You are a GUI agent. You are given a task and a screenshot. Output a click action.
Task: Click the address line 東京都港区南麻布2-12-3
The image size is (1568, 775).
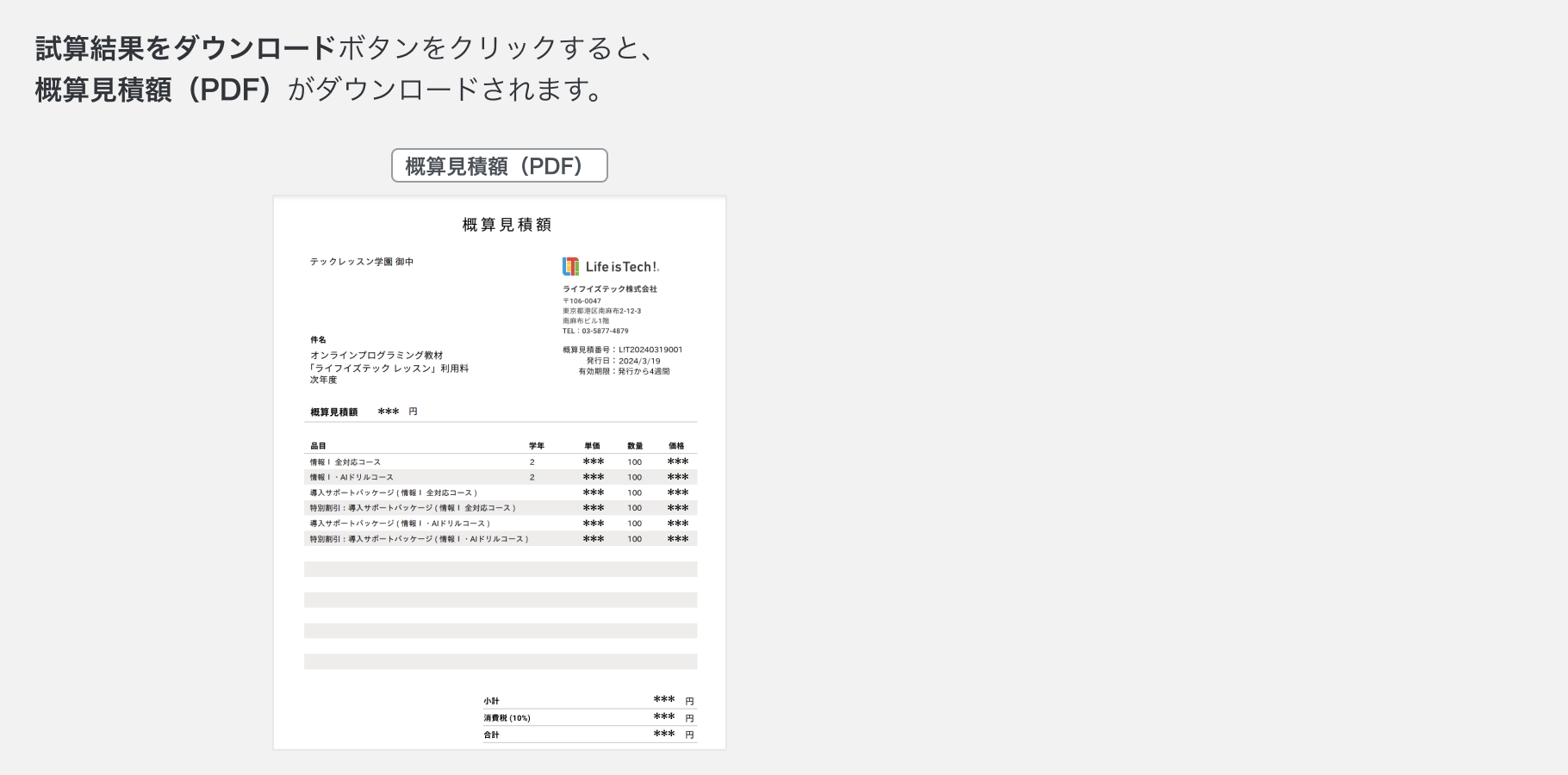602,311
